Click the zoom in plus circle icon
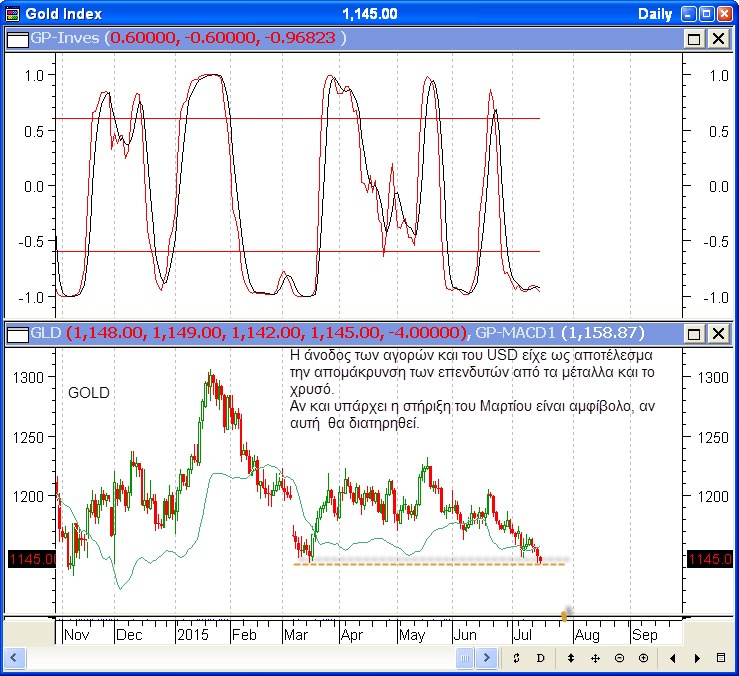The width and height of the screenshot is (739, 676). 643,658
